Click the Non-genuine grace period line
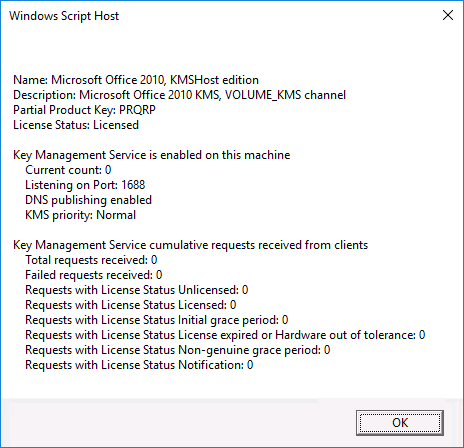Screen dimensions: 464x448 pyautogui.click(x=178, y=350)
